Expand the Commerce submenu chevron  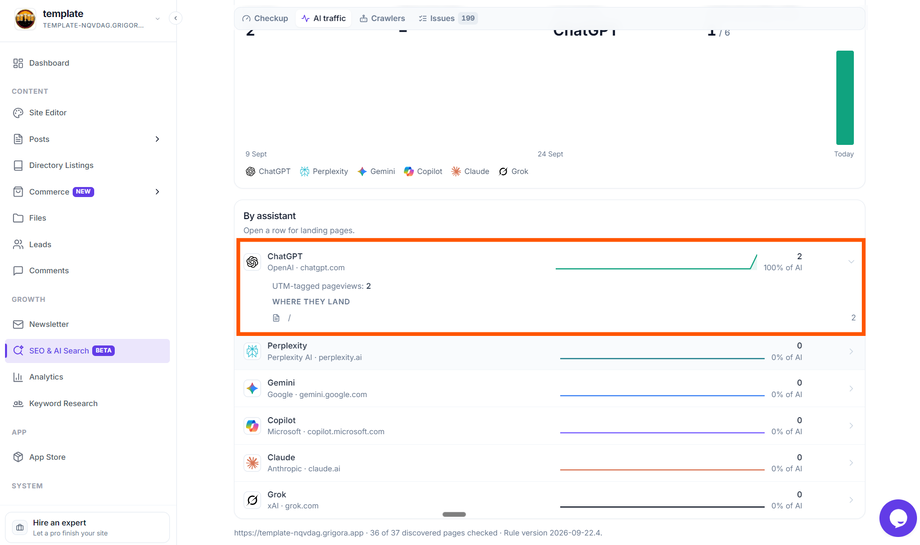[157, 192]
